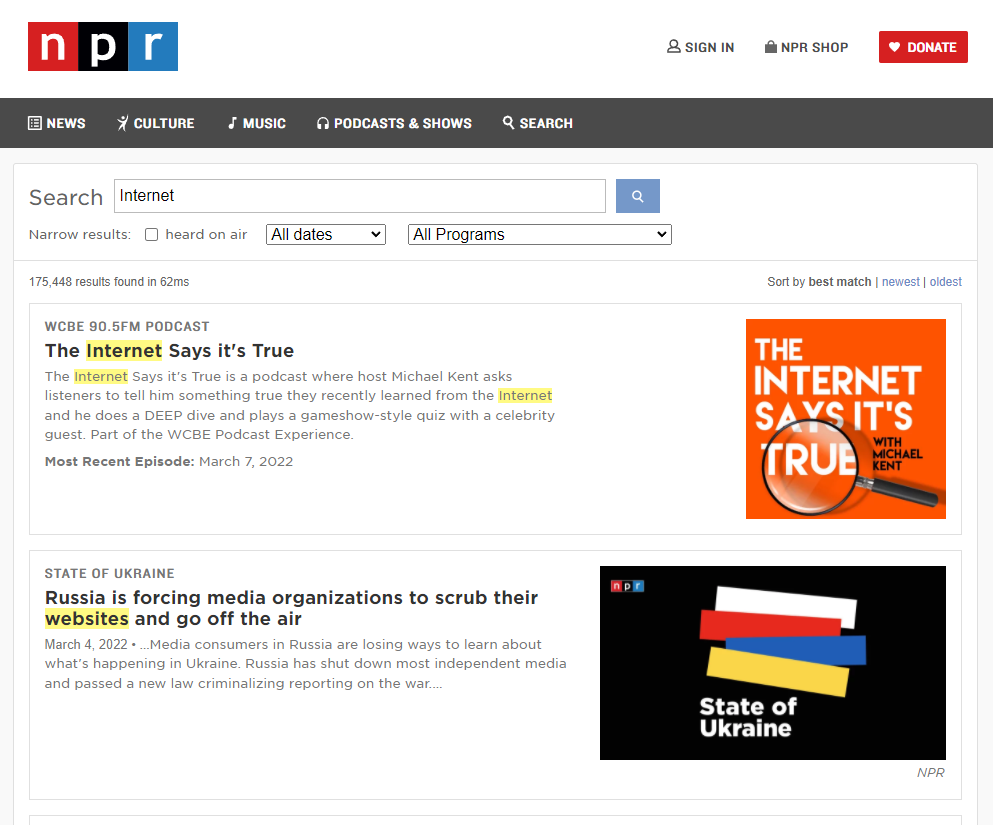Viewport: 993px width, 825px height.
Task: Toggle the 'heard on air' checkbox
Action: (151, 235)
